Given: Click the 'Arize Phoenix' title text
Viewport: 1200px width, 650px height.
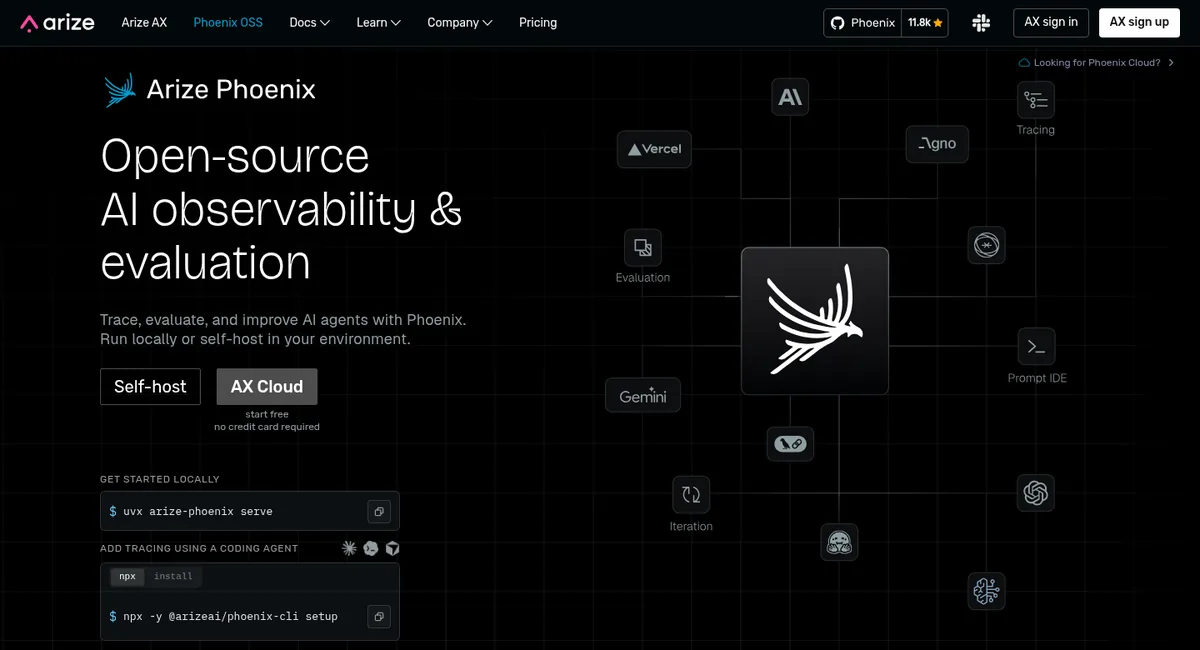Looking at the screenshot, I should pyautogui.click(x=231, y=89).
